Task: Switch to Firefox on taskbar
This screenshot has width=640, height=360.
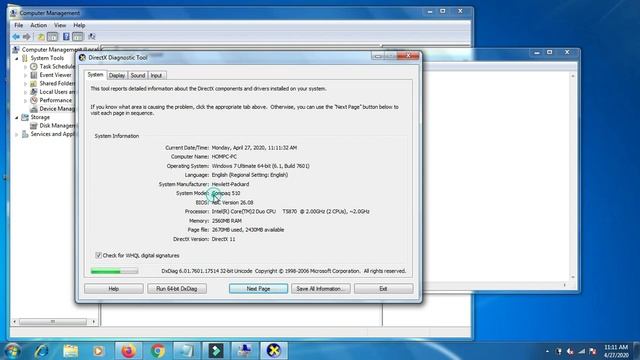Action: [x=129, y=351]
